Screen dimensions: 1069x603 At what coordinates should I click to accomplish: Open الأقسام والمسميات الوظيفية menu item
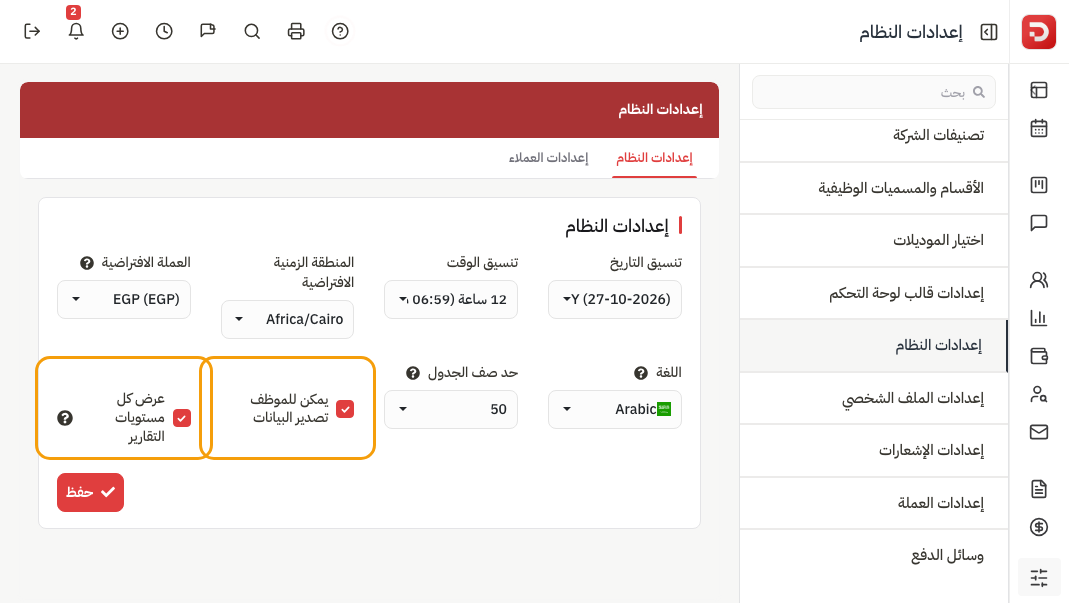tap(874, 188)
